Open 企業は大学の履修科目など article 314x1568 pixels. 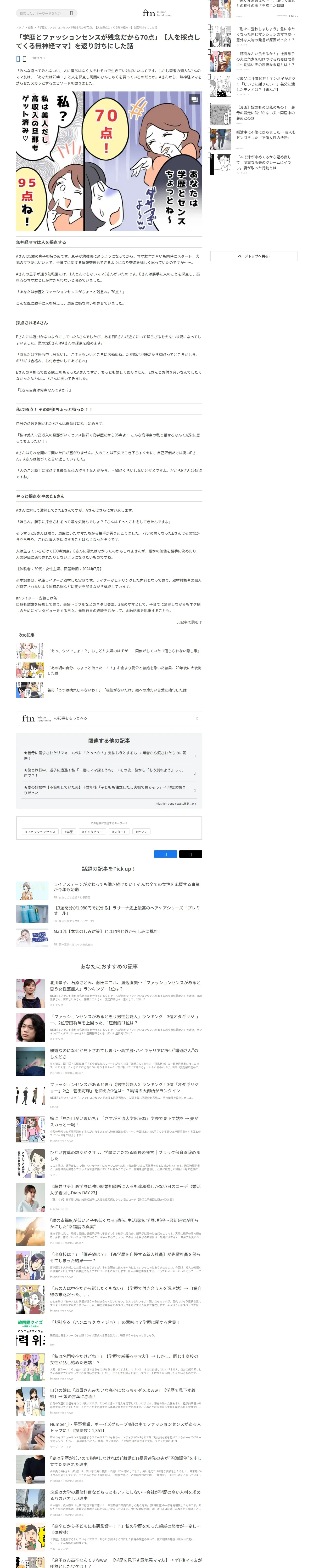tap(125, 1495)
